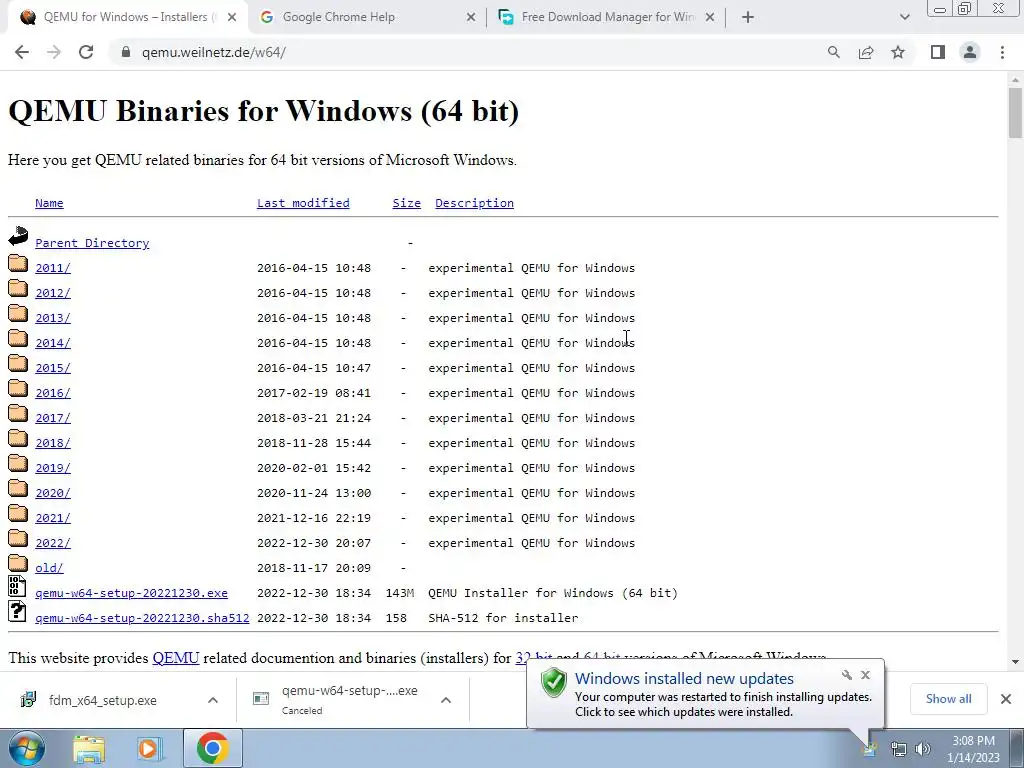This screenshot has width=1024, height=768.
Task: Open notification options wrench icon
Action: (847, 675)
